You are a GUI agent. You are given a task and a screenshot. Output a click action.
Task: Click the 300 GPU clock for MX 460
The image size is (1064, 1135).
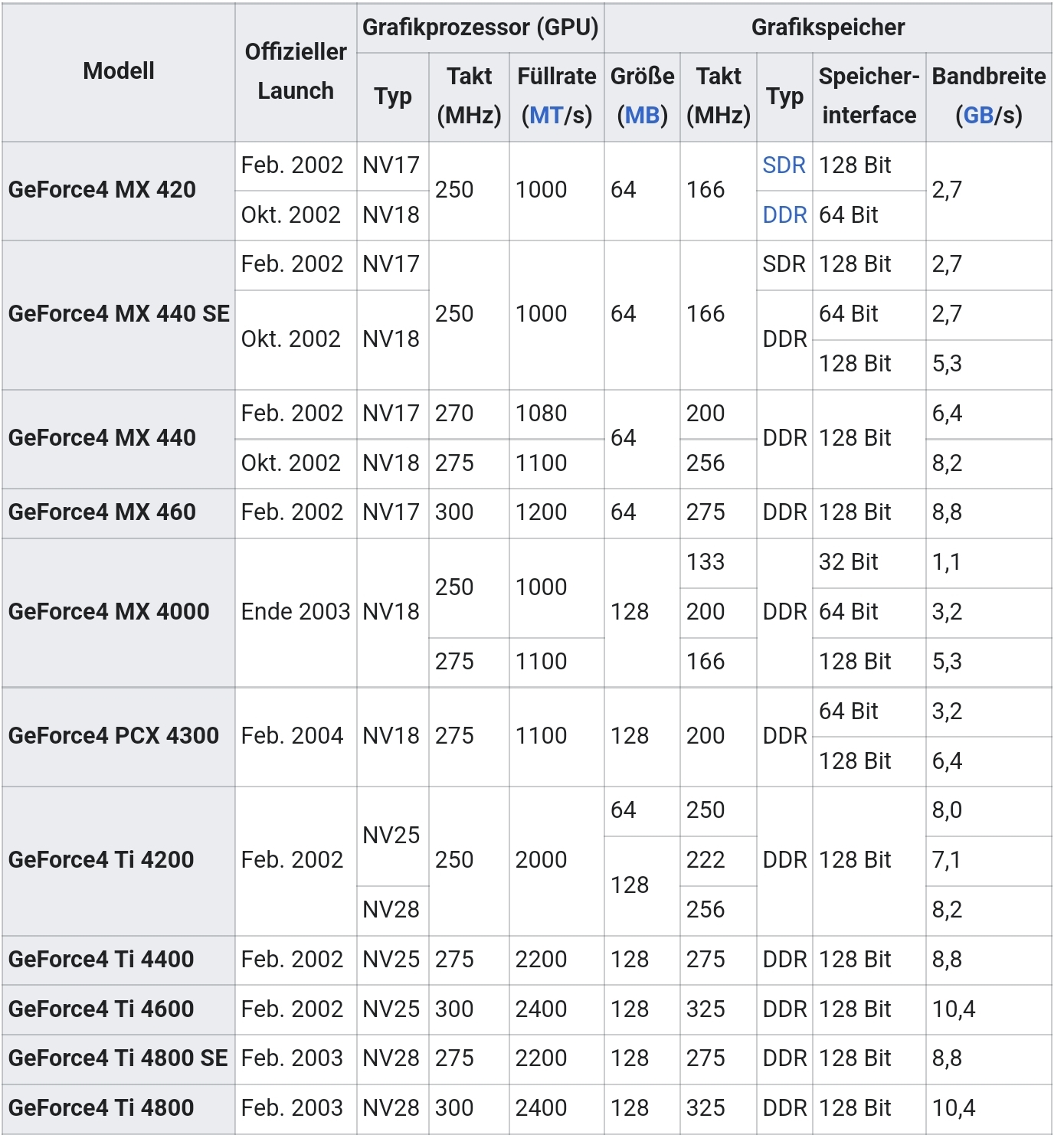point(469,513)
